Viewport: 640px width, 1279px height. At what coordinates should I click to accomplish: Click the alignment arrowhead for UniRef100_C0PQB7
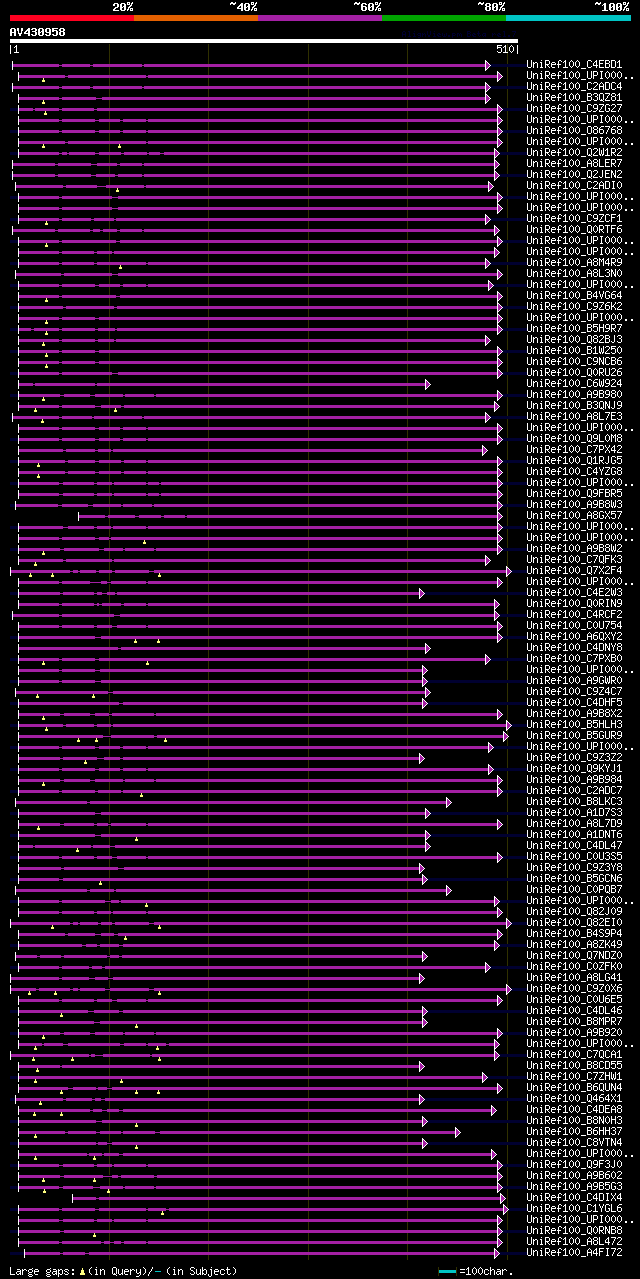(449, 890)
